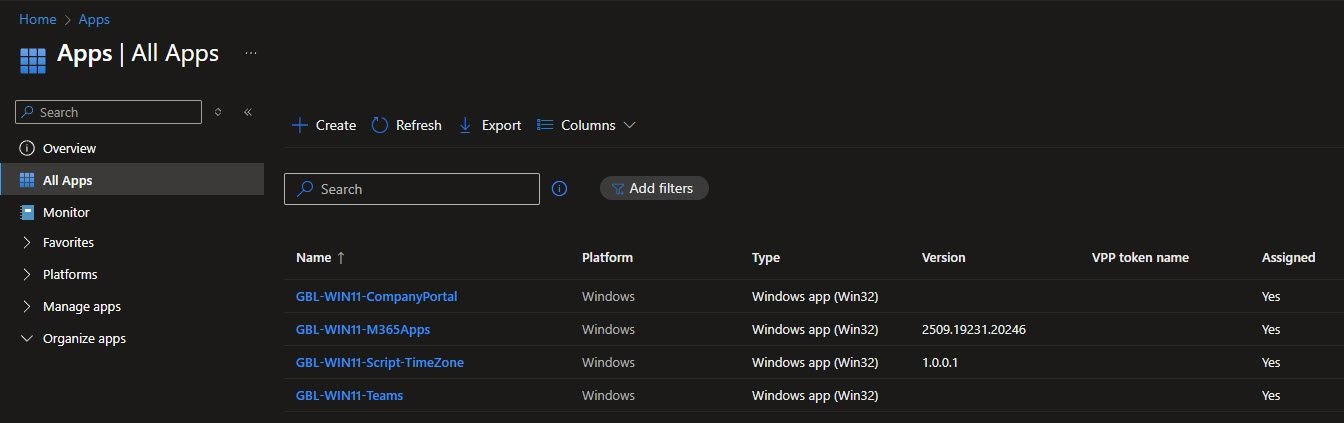Open the GBL-WIN11-CompanyPortal app link

pyautogui.click(x=376, y=296)
